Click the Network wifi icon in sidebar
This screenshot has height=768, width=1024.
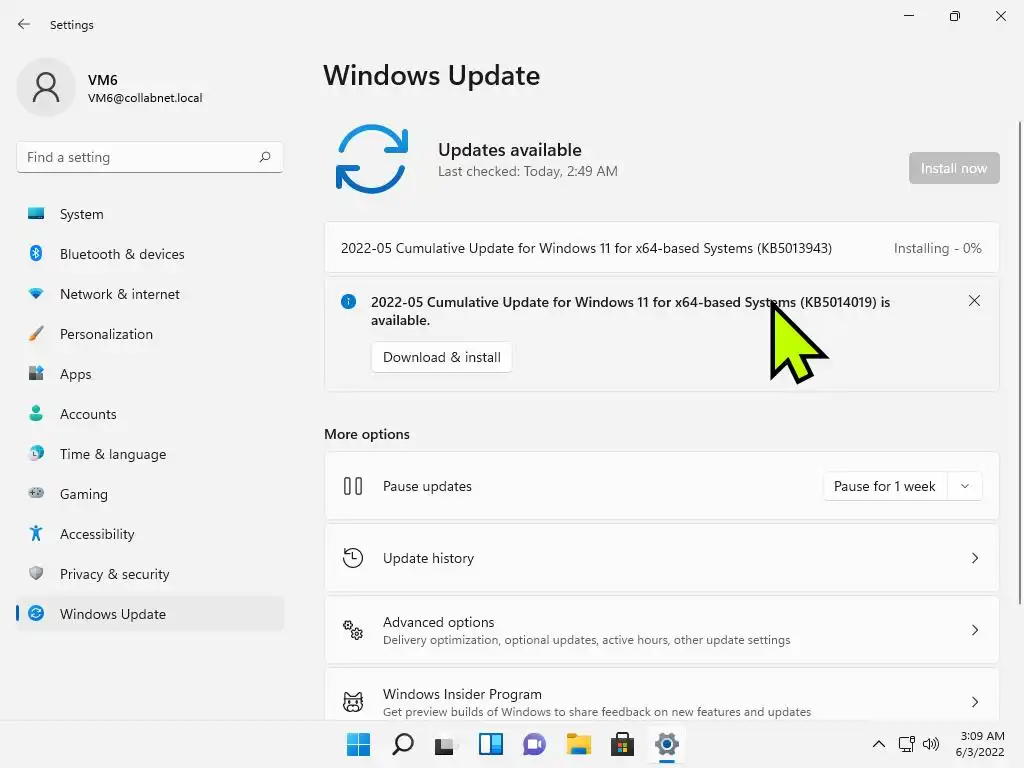(x=36, y=294)
